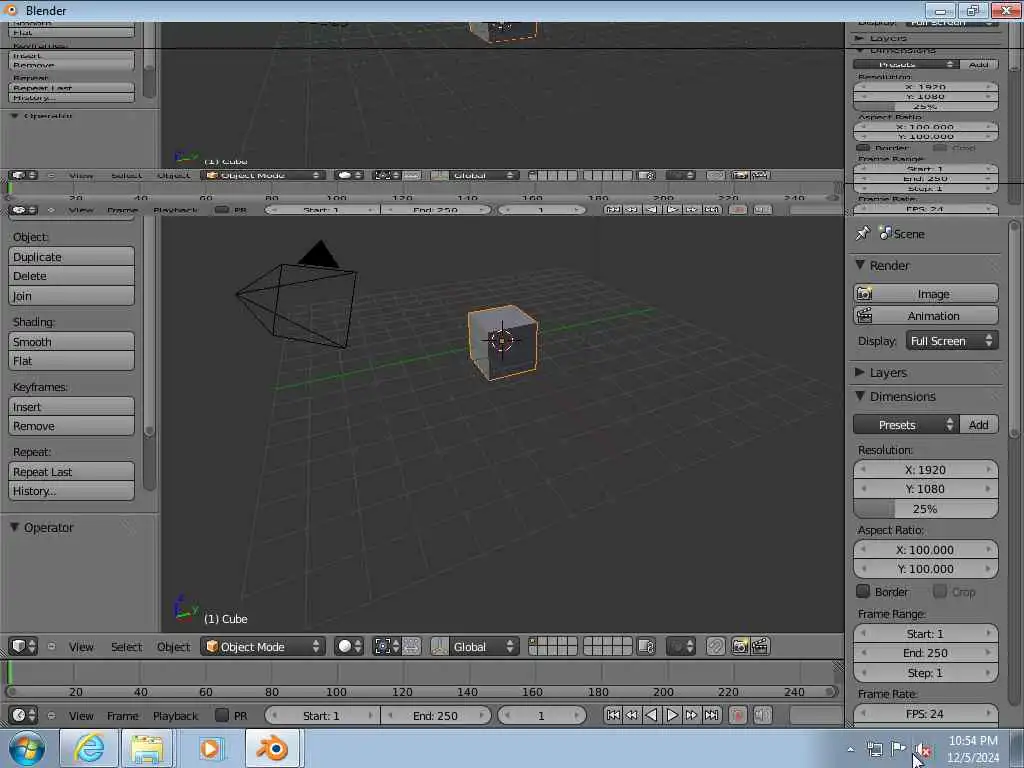
Task: Click the OpenGL render image camera icon
Action: coord(740,647)
